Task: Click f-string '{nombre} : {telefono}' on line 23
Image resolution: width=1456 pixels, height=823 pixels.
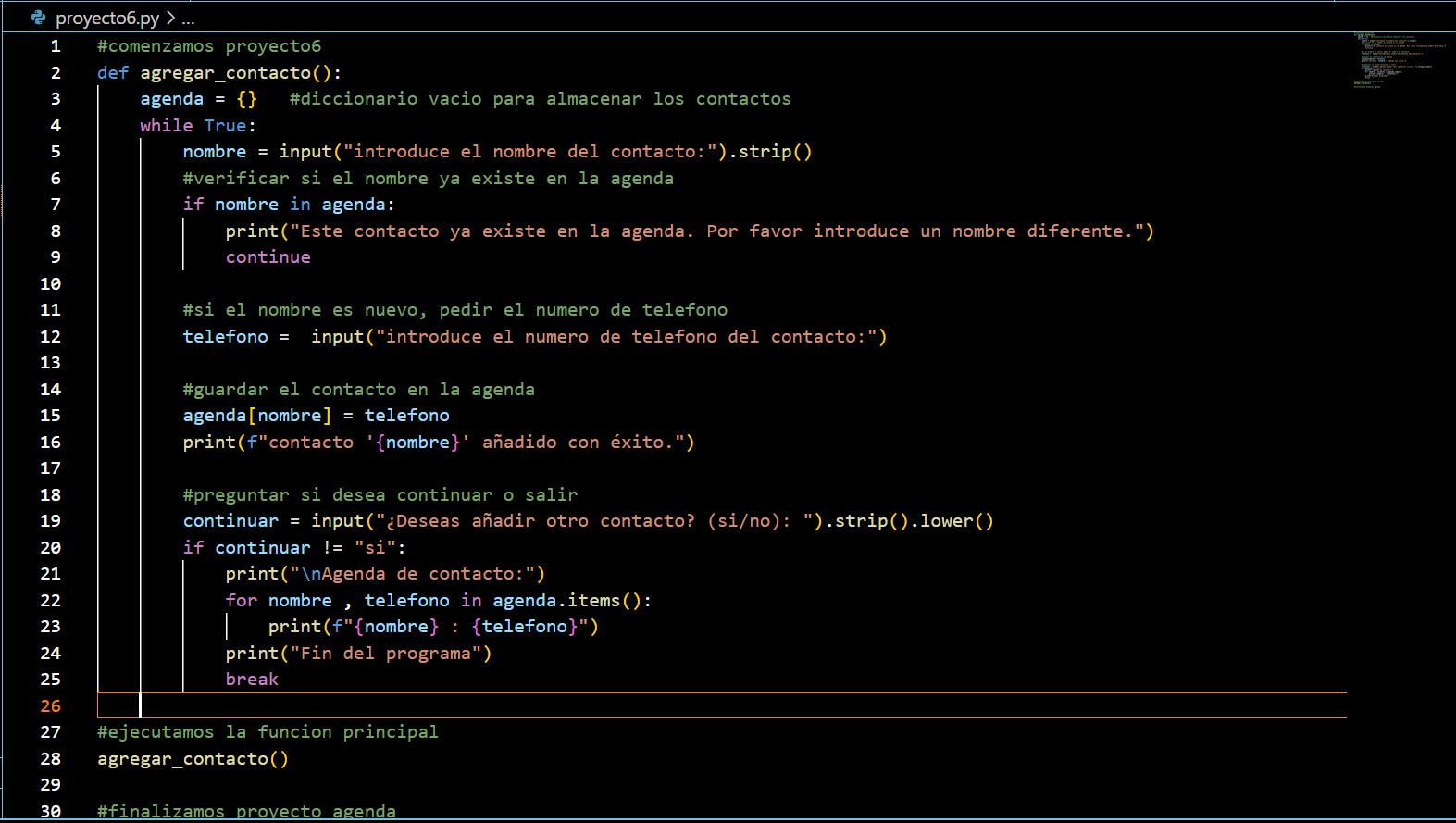Action: pyautogui.click(x=461, y=627)
